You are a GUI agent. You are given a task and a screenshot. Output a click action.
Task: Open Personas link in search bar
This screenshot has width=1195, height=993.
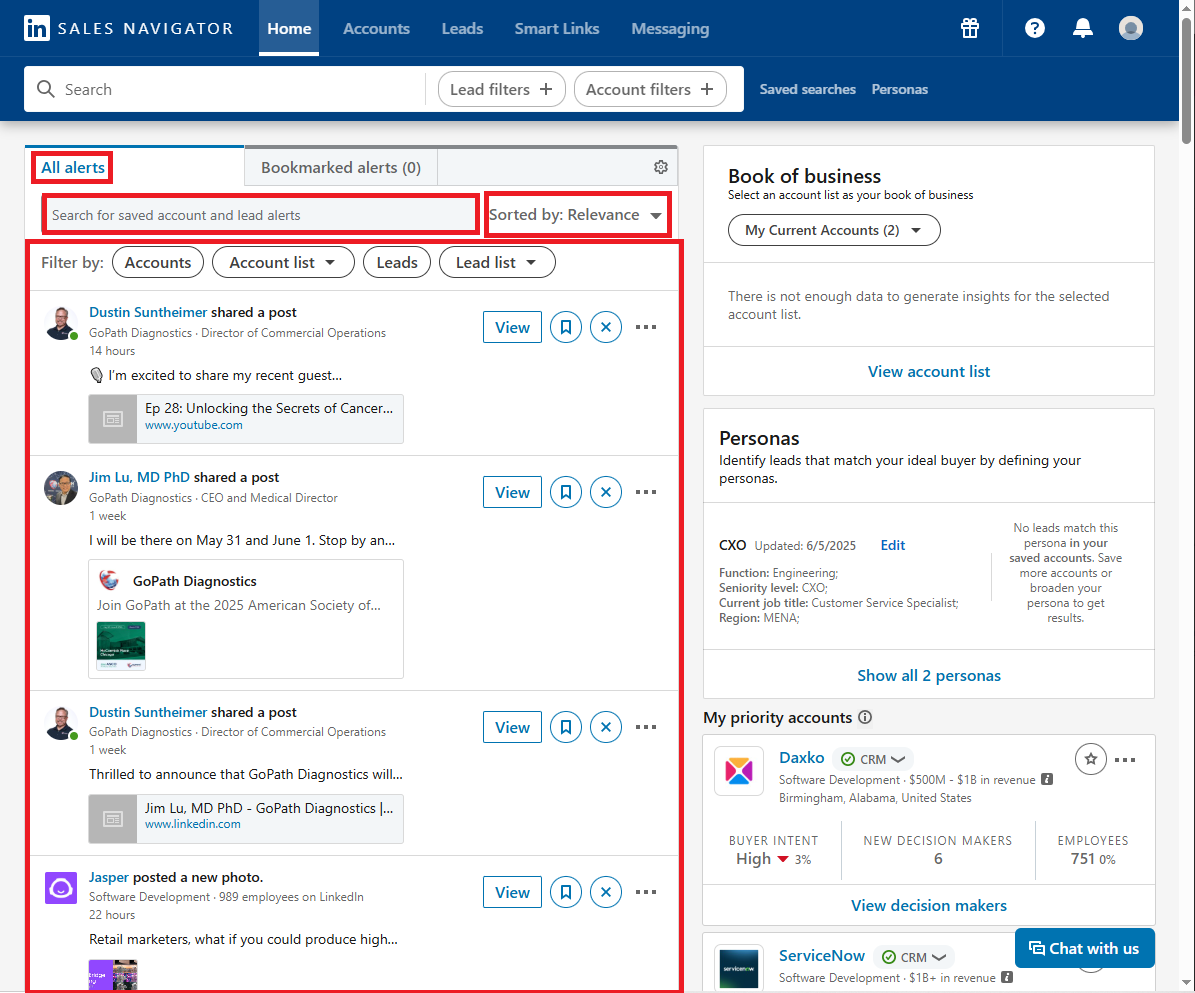click(x=899, y=89)
